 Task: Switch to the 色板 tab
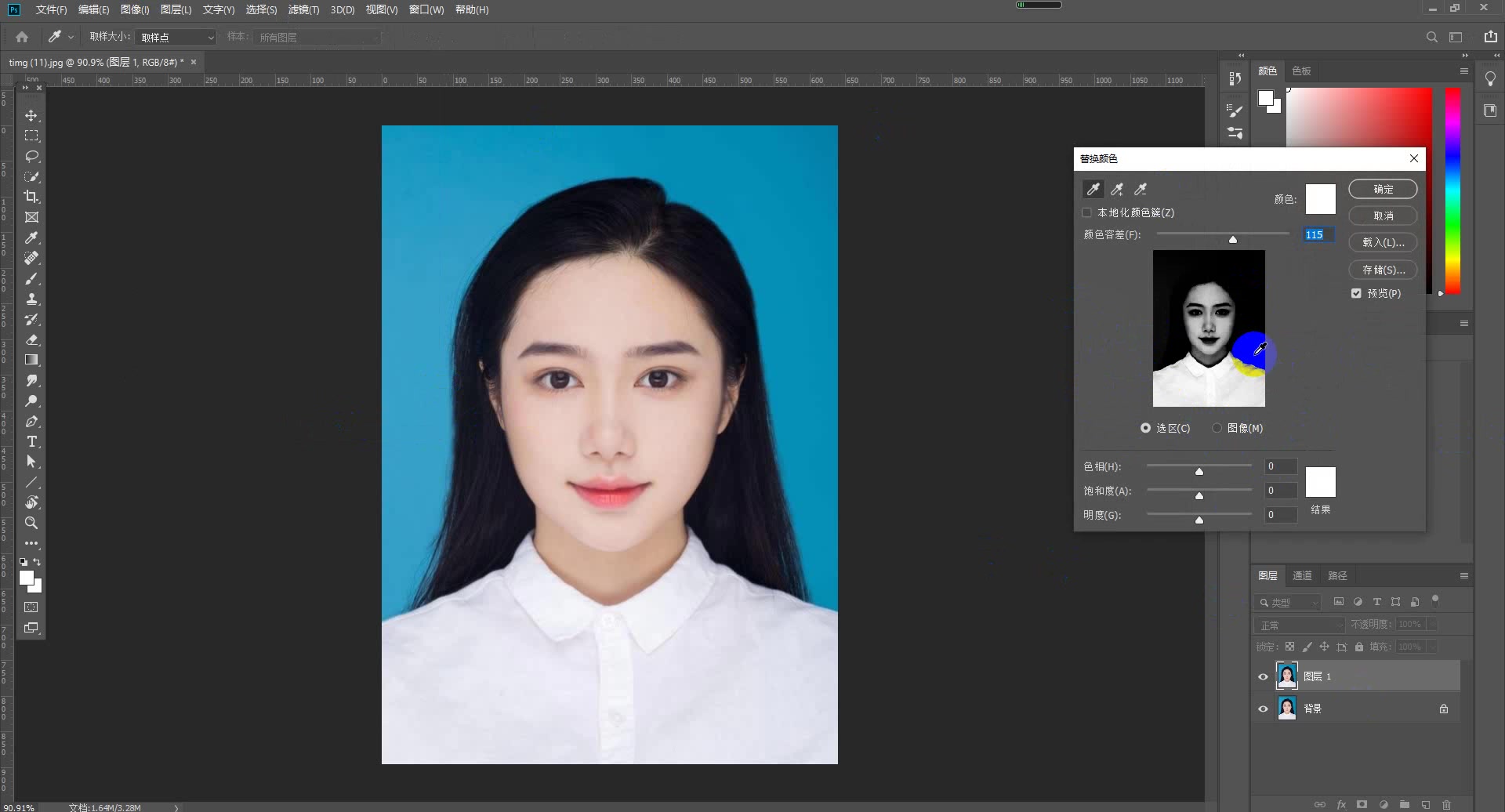[1301, 71]
